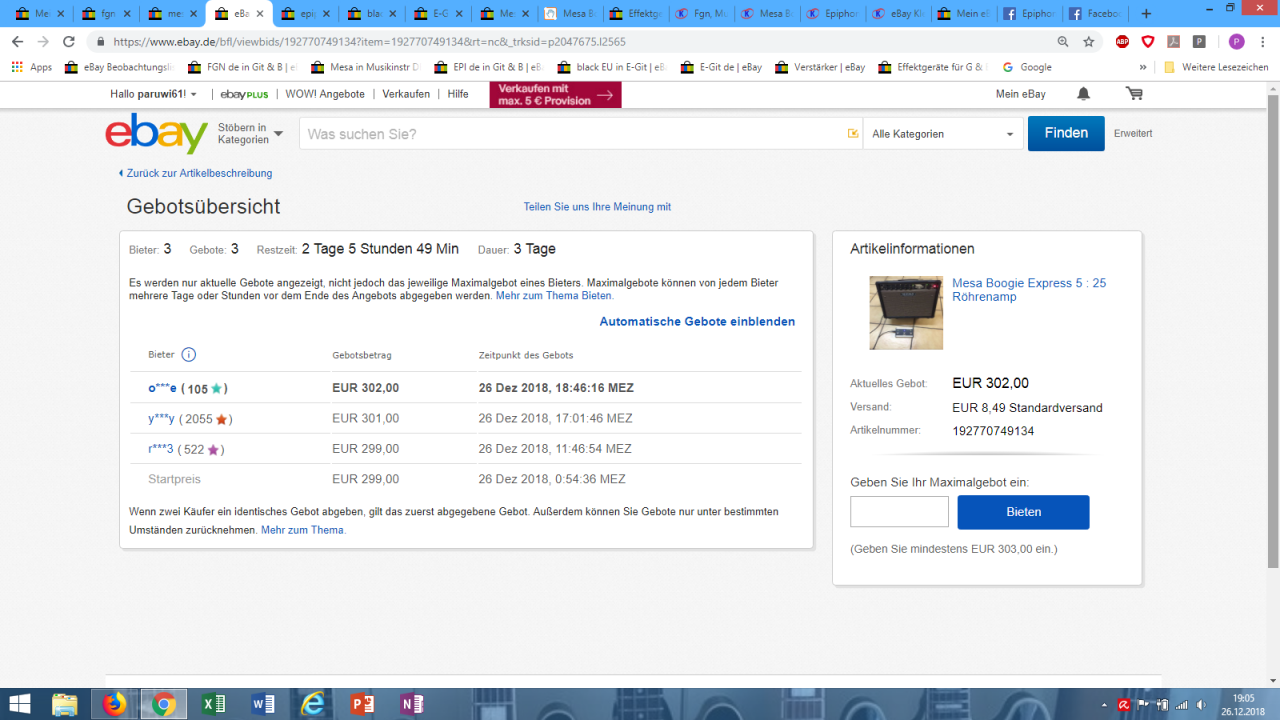1280x720 pixels.
Task: Open File Explorer from the taskbar
Action: tap(65, 704)
